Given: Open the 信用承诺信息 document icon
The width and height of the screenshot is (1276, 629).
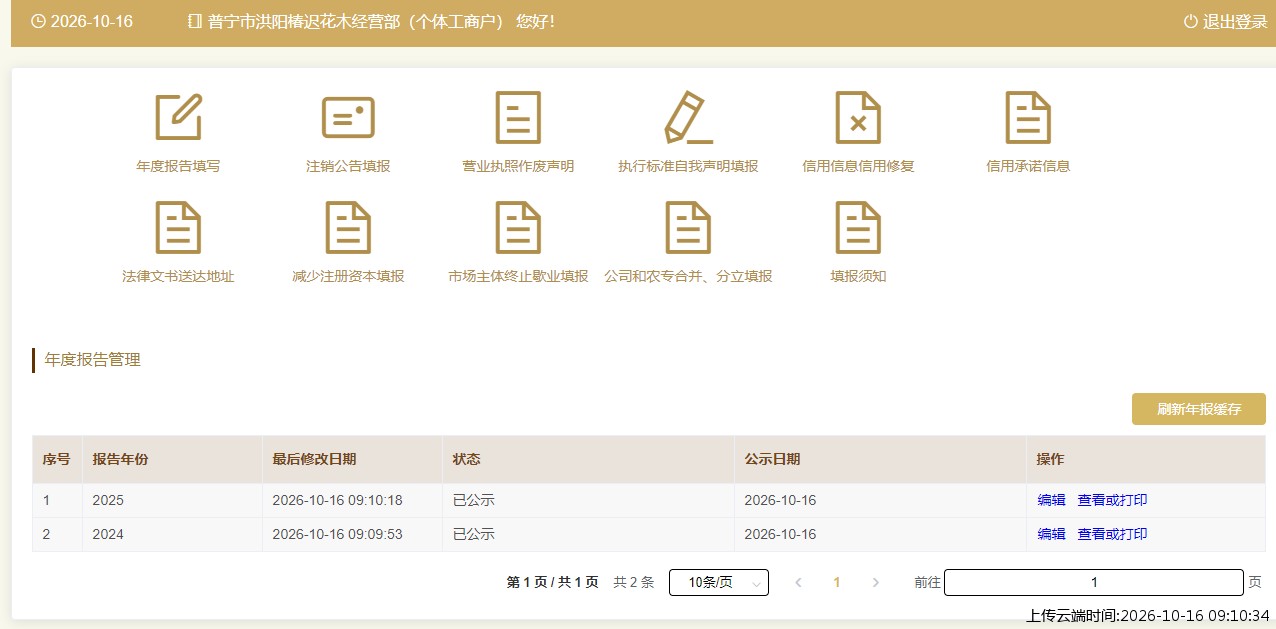Looking at the screenshot, I should click(1028, 117).
